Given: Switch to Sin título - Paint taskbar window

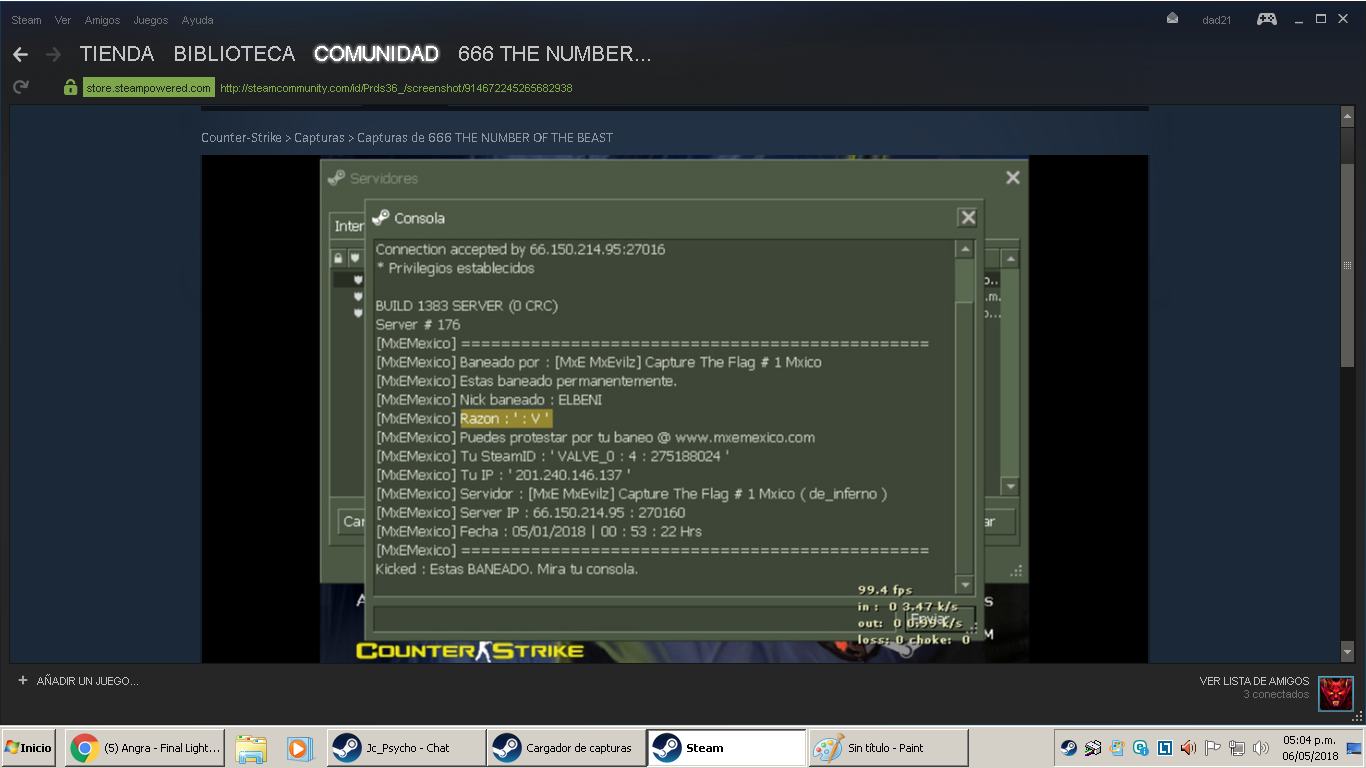Looking at the screenshot, I should [888, 748].
